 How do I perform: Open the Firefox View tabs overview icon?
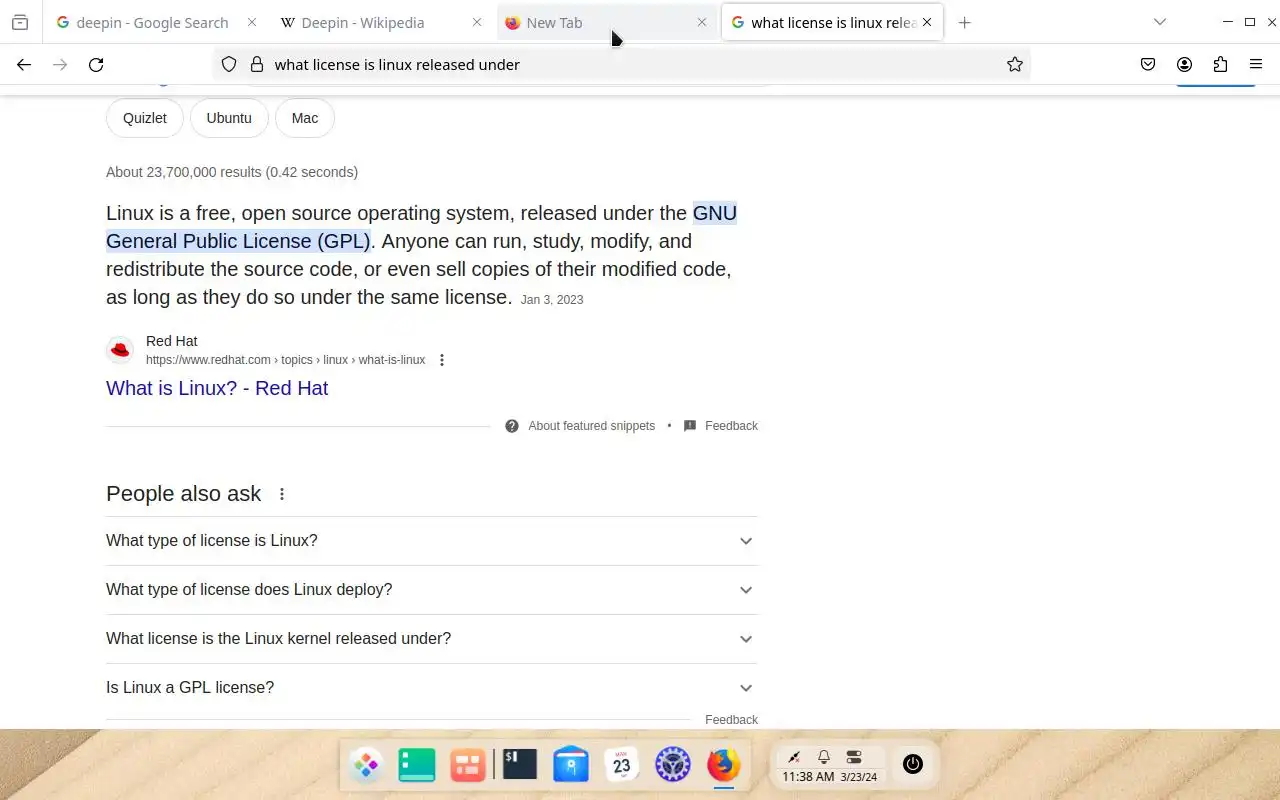coord(20,22)
